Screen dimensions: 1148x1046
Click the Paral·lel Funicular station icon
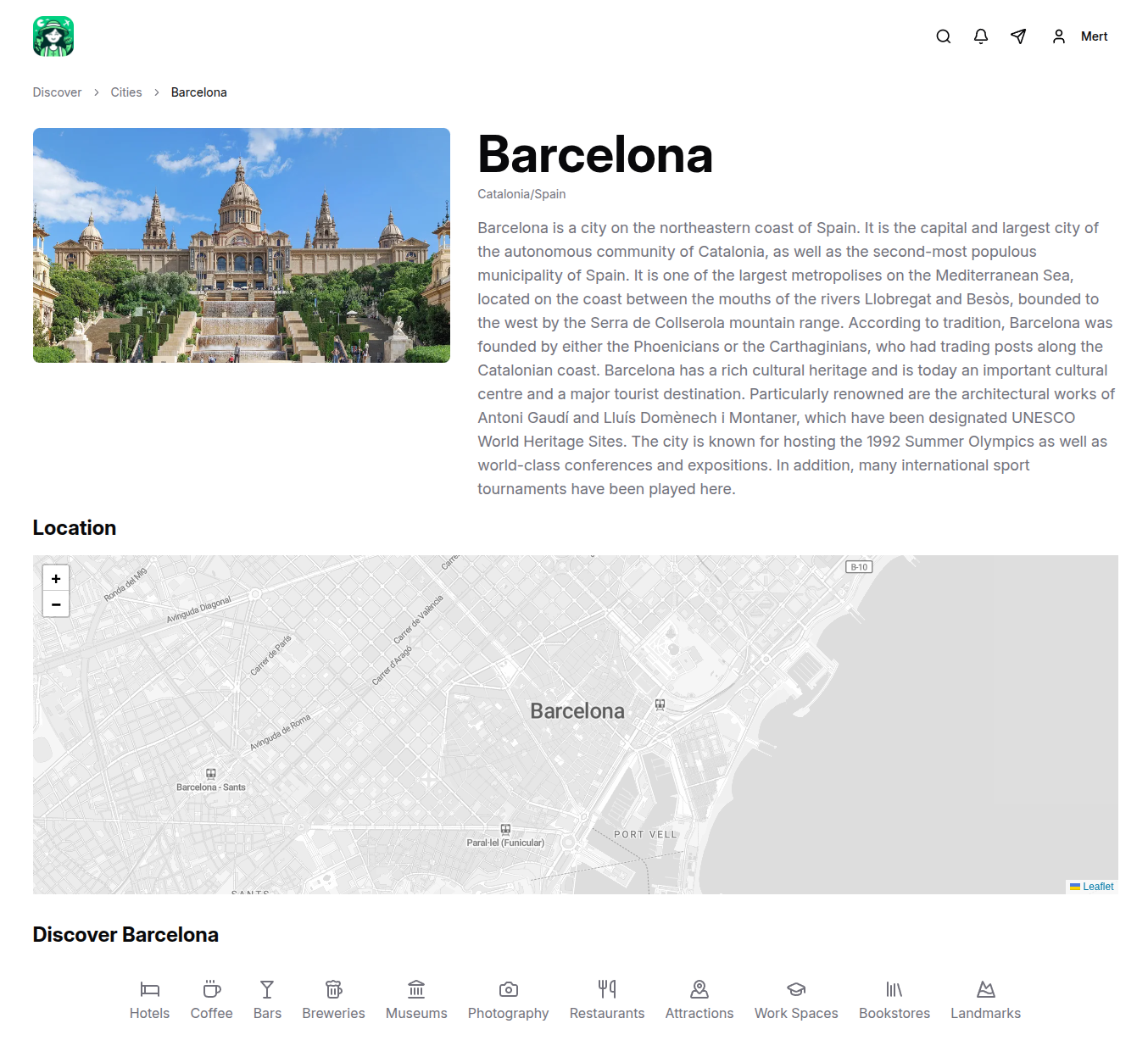pos(505,829)
